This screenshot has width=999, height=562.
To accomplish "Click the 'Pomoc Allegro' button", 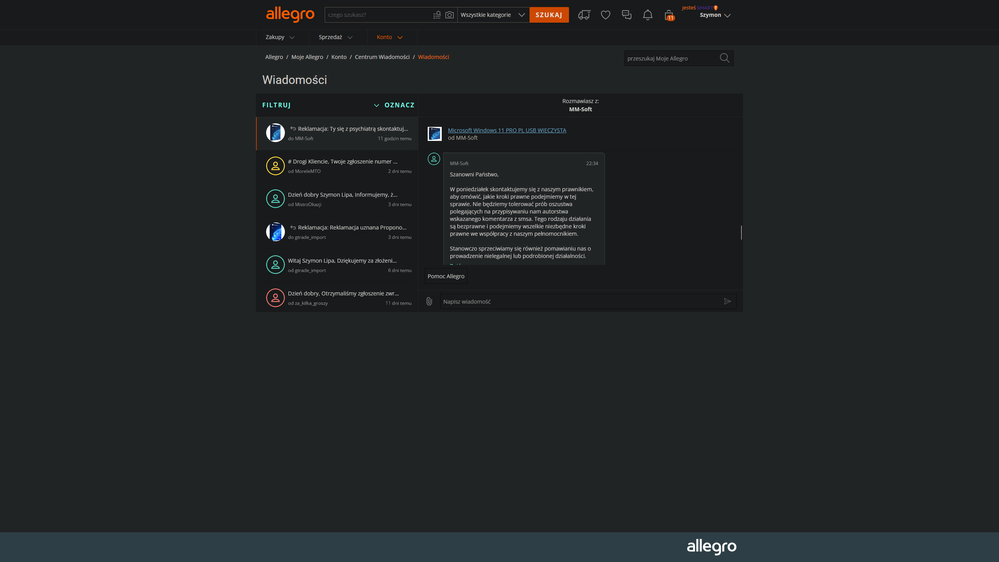I will tap(446, 276).
